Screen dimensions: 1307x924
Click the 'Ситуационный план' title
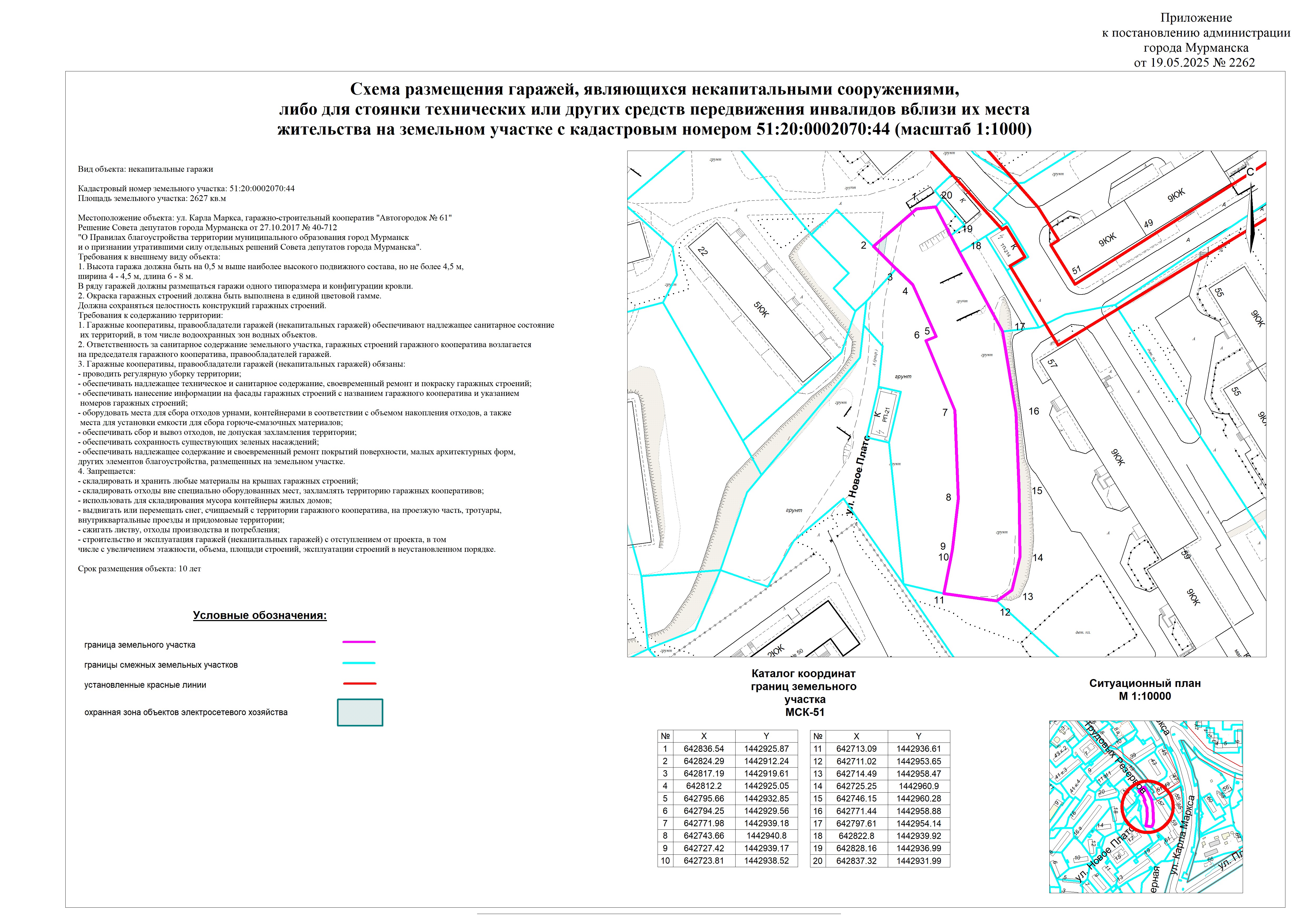(1145, 683)
